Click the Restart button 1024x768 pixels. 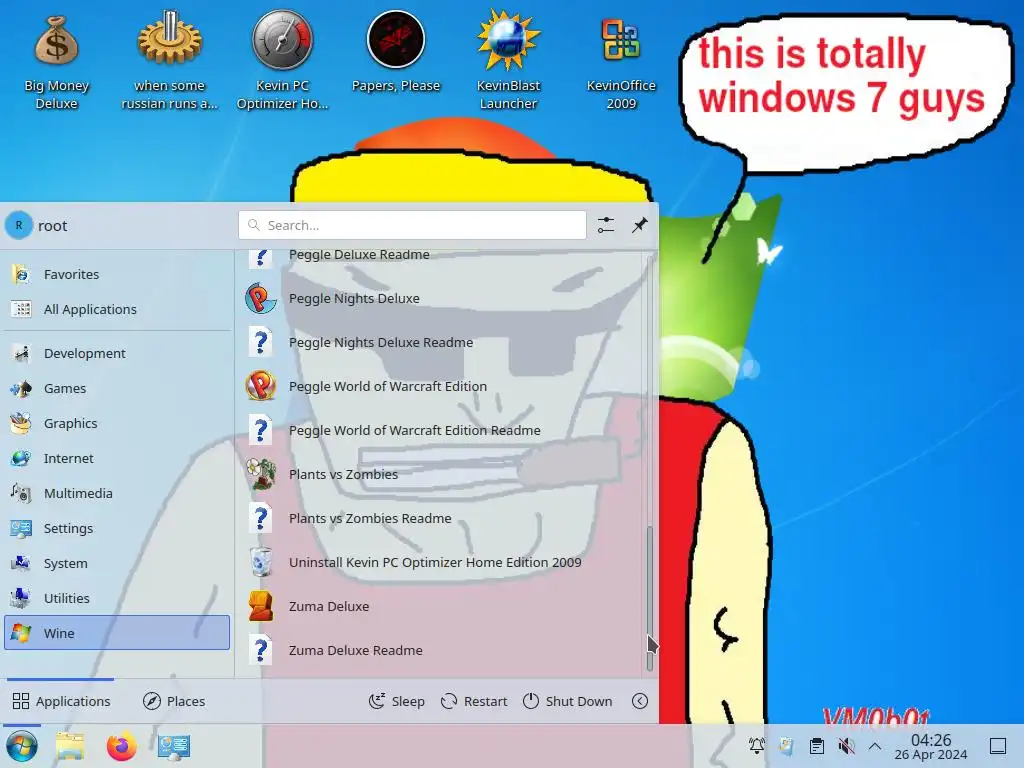click(474, 701)
